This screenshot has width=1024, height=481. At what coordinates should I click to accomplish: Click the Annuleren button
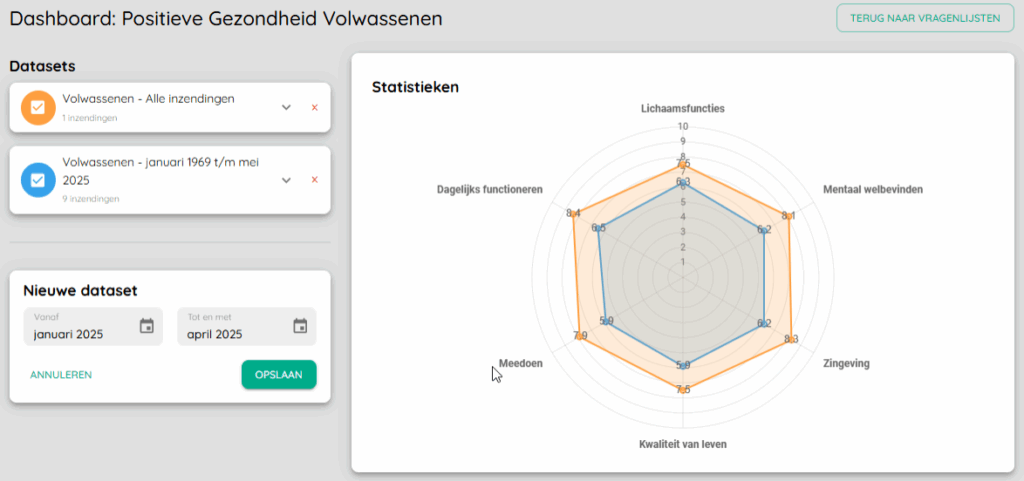pos(61,375)
